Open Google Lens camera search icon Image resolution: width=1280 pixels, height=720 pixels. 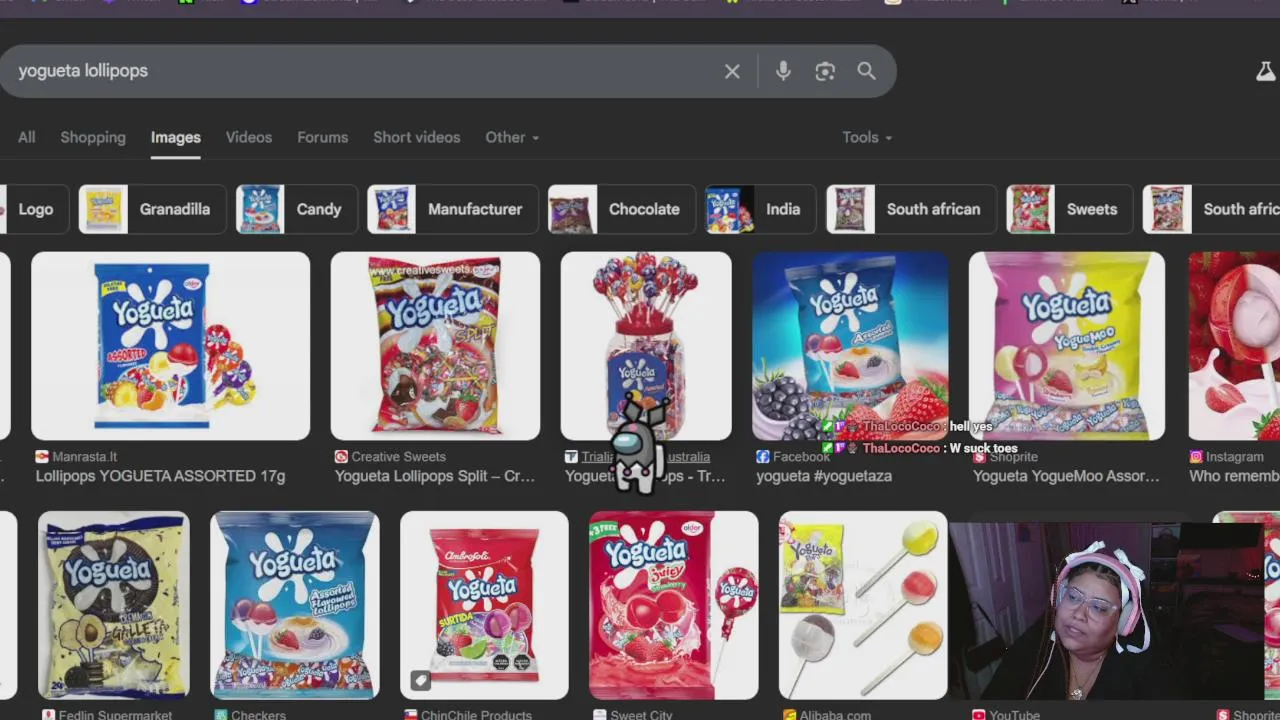(x=825, y=71)
